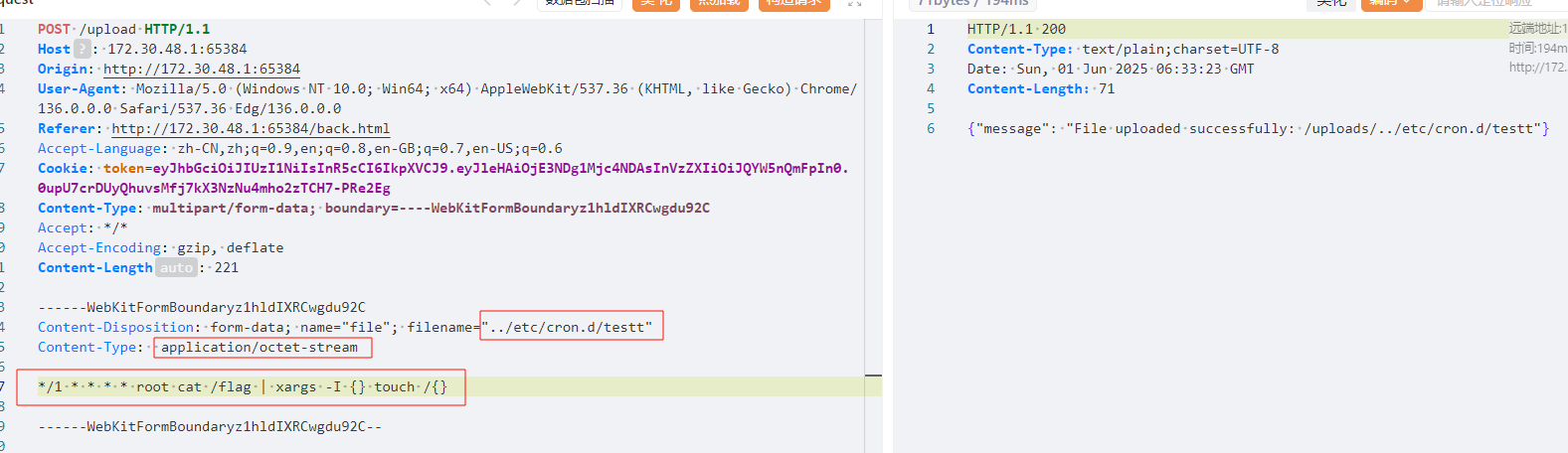Open the Referer link ending in back.html

251,128
